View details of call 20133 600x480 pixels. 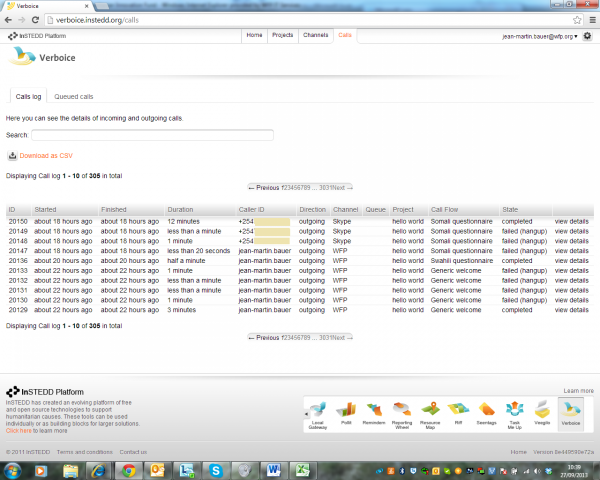(571, 271)
